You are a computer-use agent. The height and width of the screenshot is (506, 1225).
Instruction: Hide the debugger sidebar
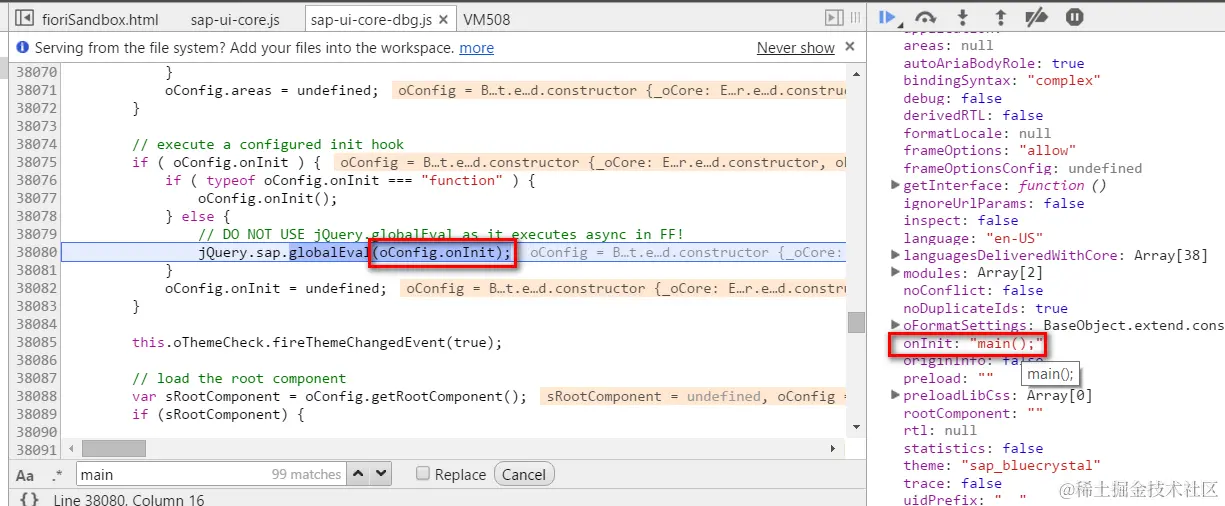tap(834, 18)
